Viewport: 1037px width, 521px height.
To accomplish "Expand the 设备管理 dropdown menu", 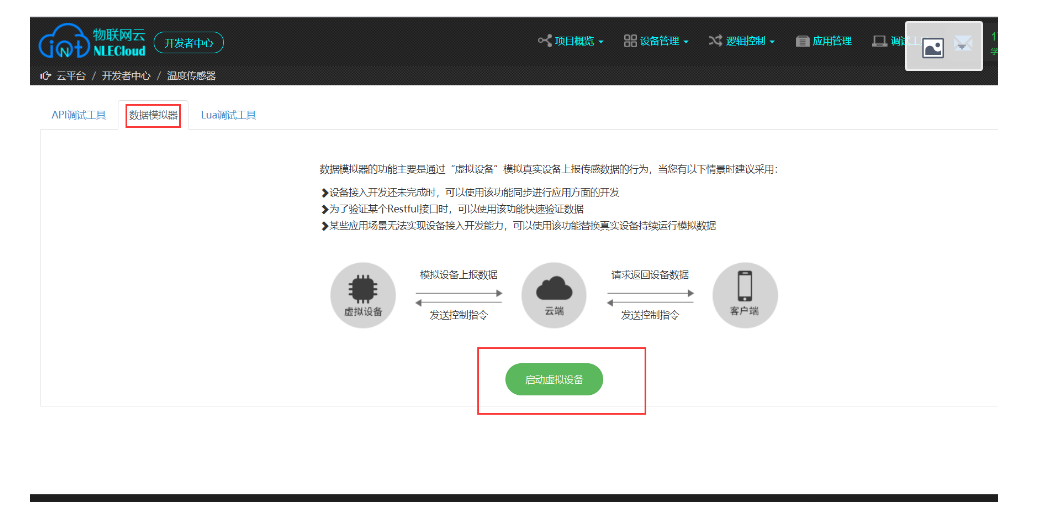I will coord(656,41).
